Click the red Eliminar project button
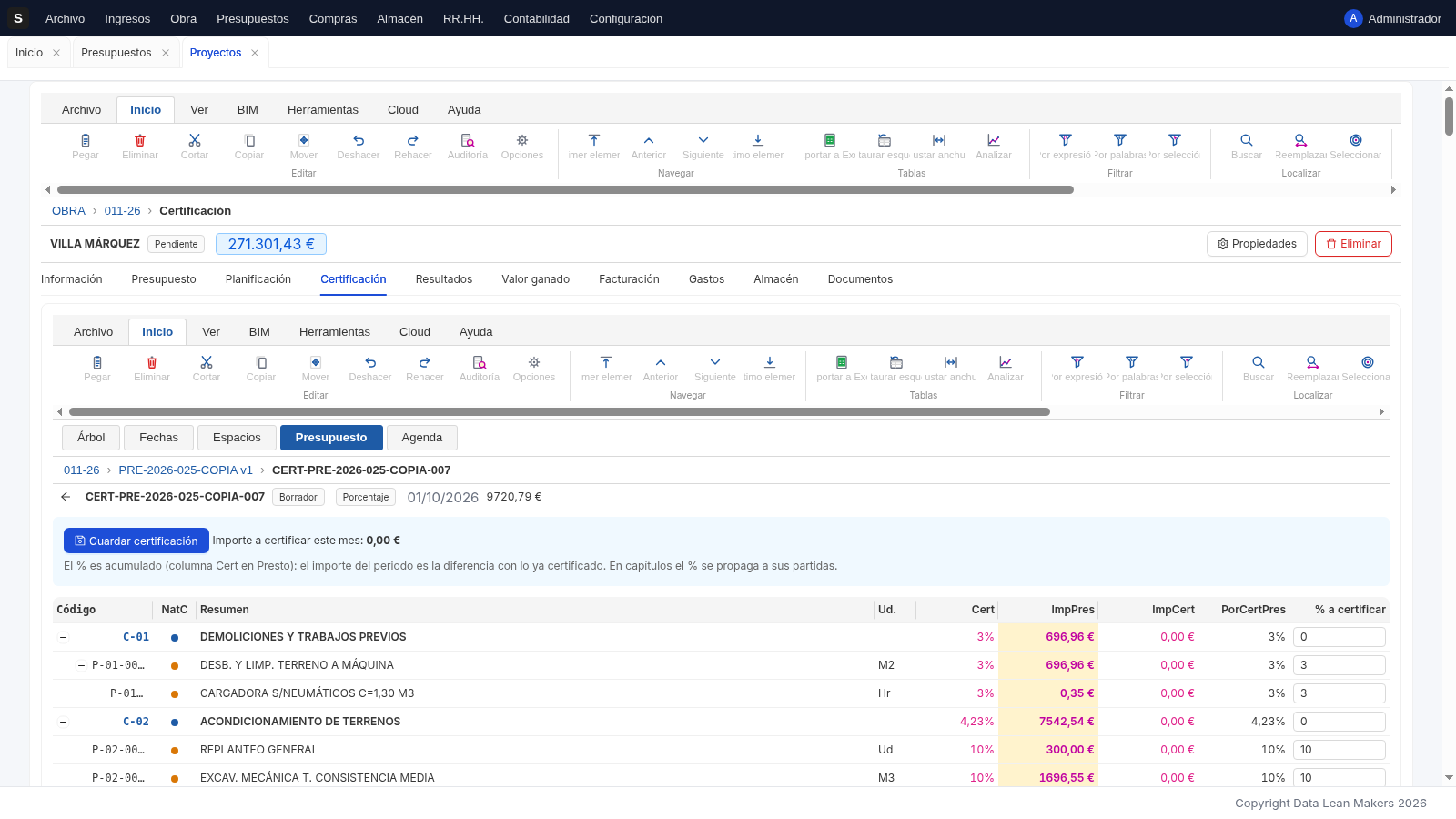 click(x=1353, y=244)
